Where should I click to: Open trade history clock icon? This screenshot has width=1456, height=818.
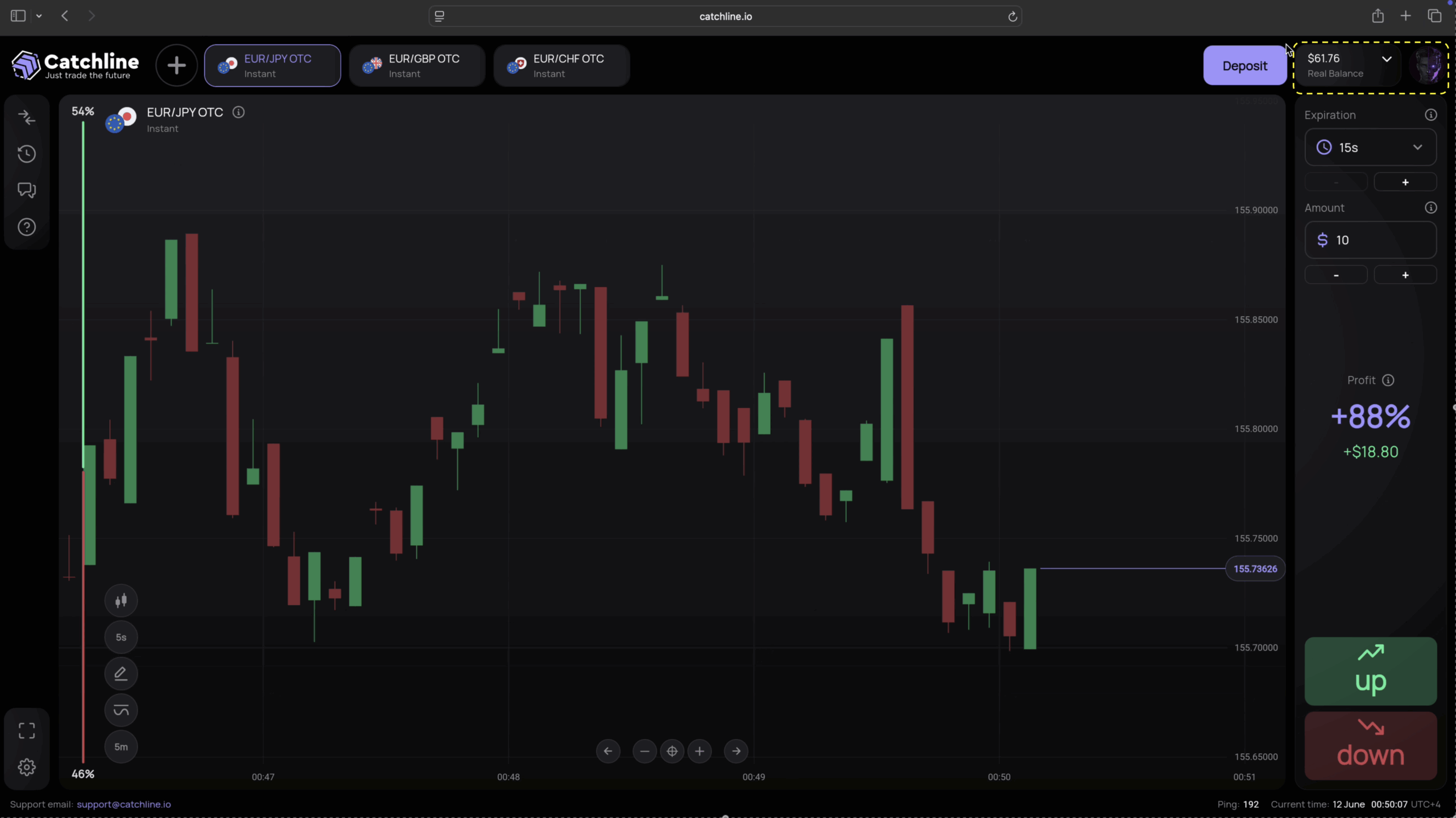27,153
